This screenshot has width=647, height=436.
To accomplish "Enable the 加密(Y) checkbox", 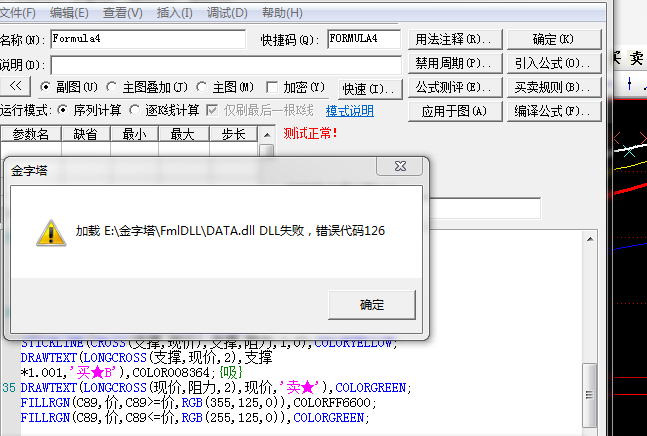I will [x=272, y=87].
